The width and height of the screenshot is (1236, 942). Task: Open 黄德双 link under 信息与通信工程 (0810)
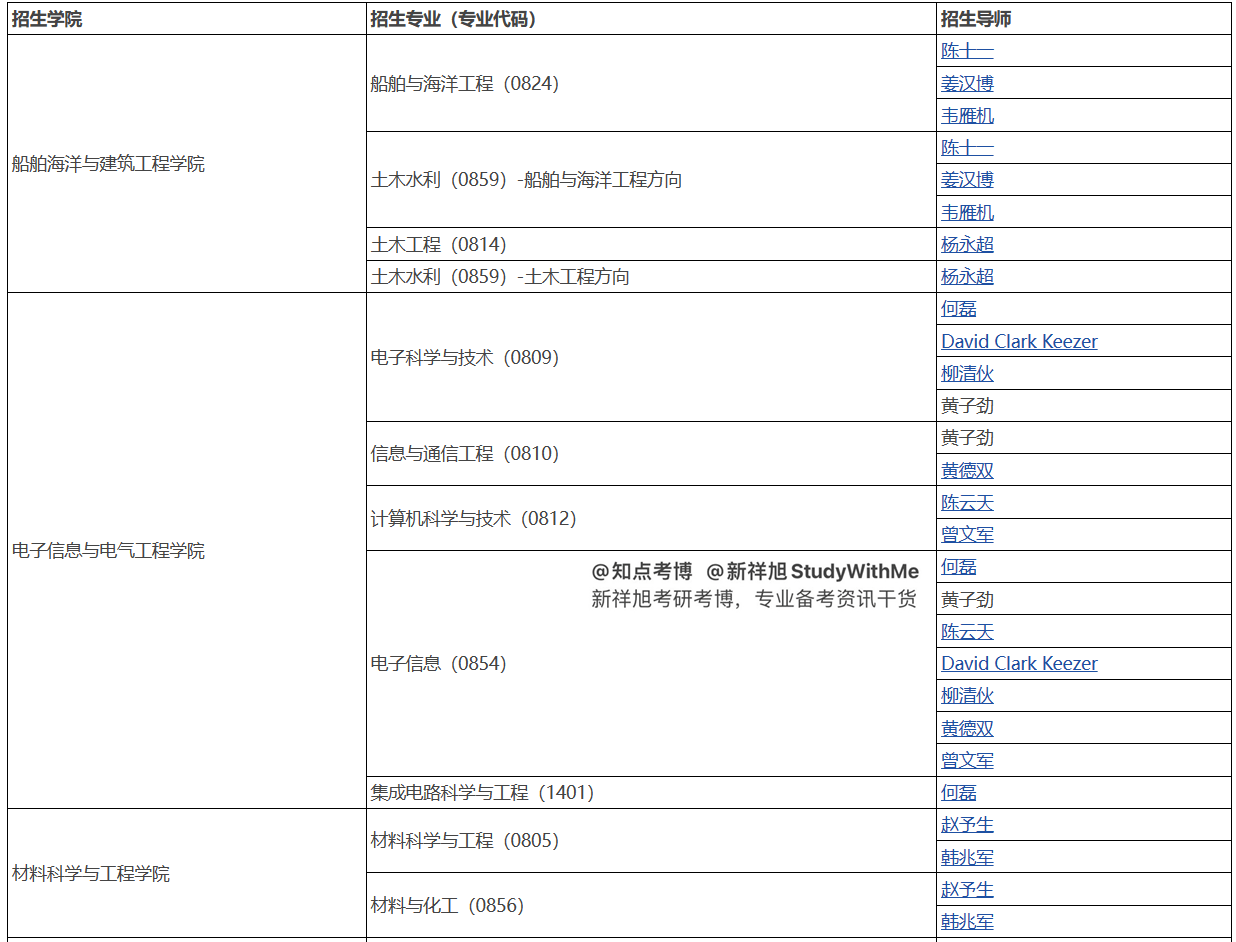pyautogui.click(x=967, y=470)
